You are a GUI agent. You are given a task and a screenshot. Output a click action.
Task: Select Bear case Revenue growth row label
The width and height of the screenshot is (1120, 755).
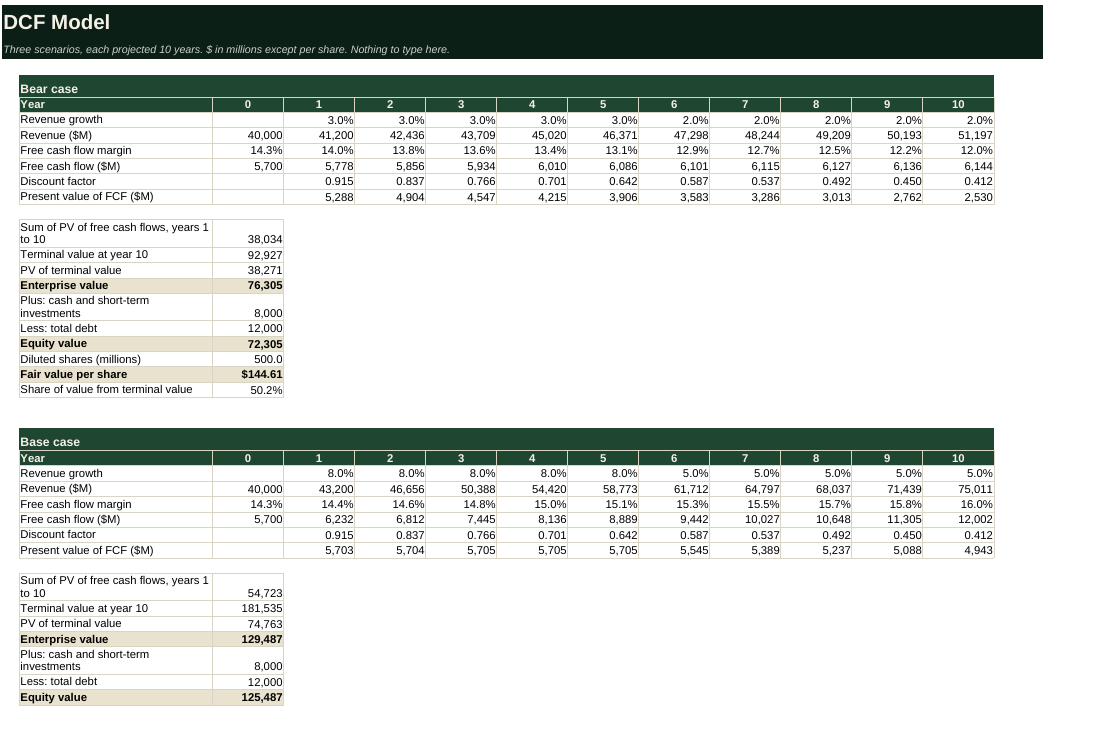point(116,119)
